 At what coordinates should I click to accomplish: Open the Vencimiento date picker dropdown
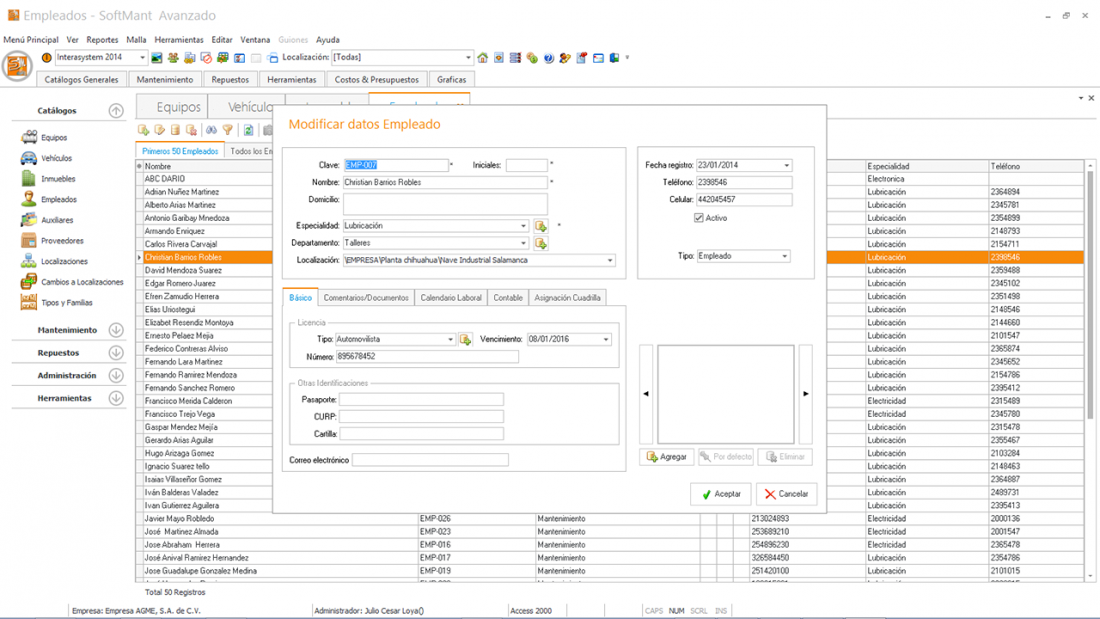click(605, 340)
